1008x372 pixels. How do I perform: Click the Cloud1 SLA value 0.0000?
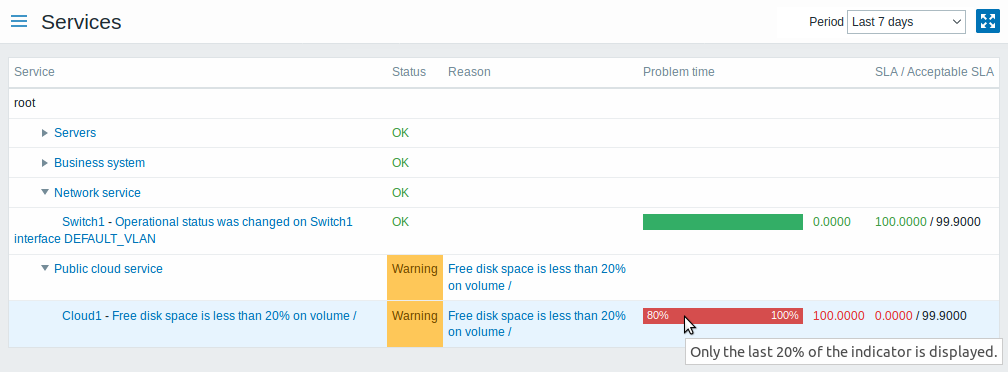894,315
